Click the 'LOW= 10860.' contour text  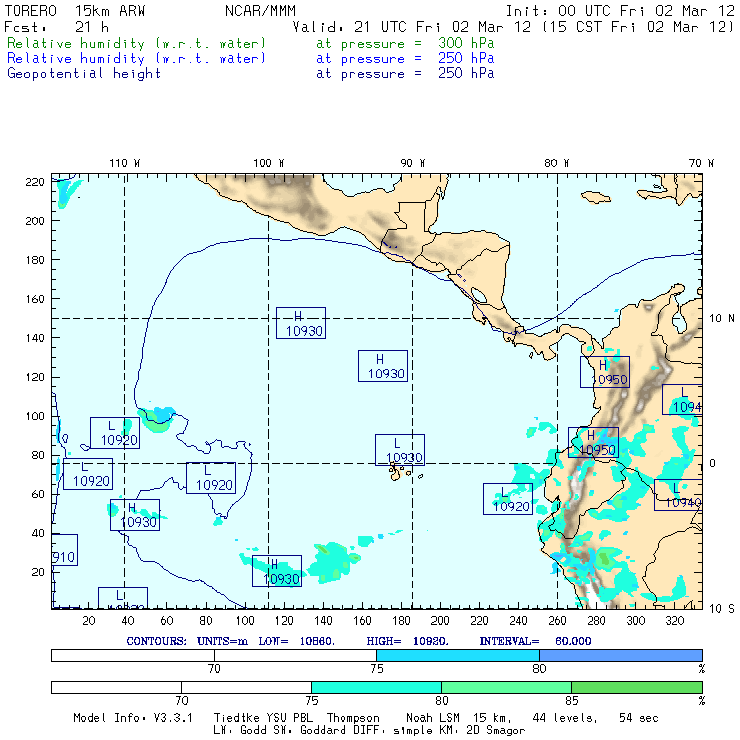tap(296, 641)
